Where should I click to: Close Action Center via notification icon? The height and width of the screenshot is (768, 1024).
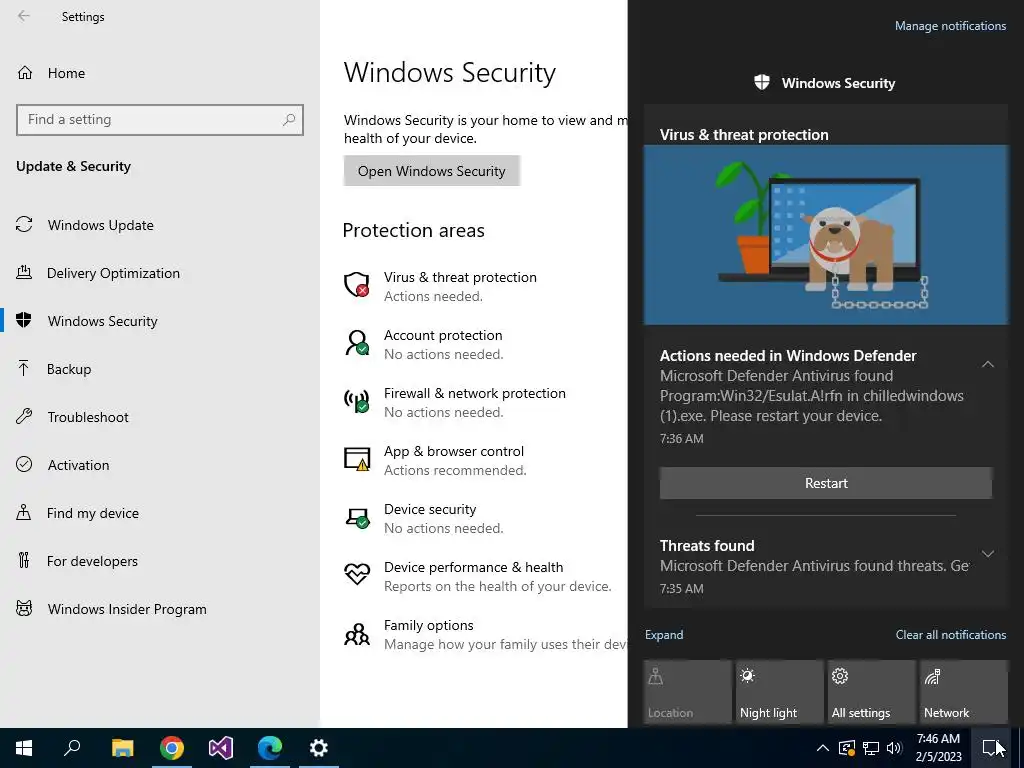[993, 748]
